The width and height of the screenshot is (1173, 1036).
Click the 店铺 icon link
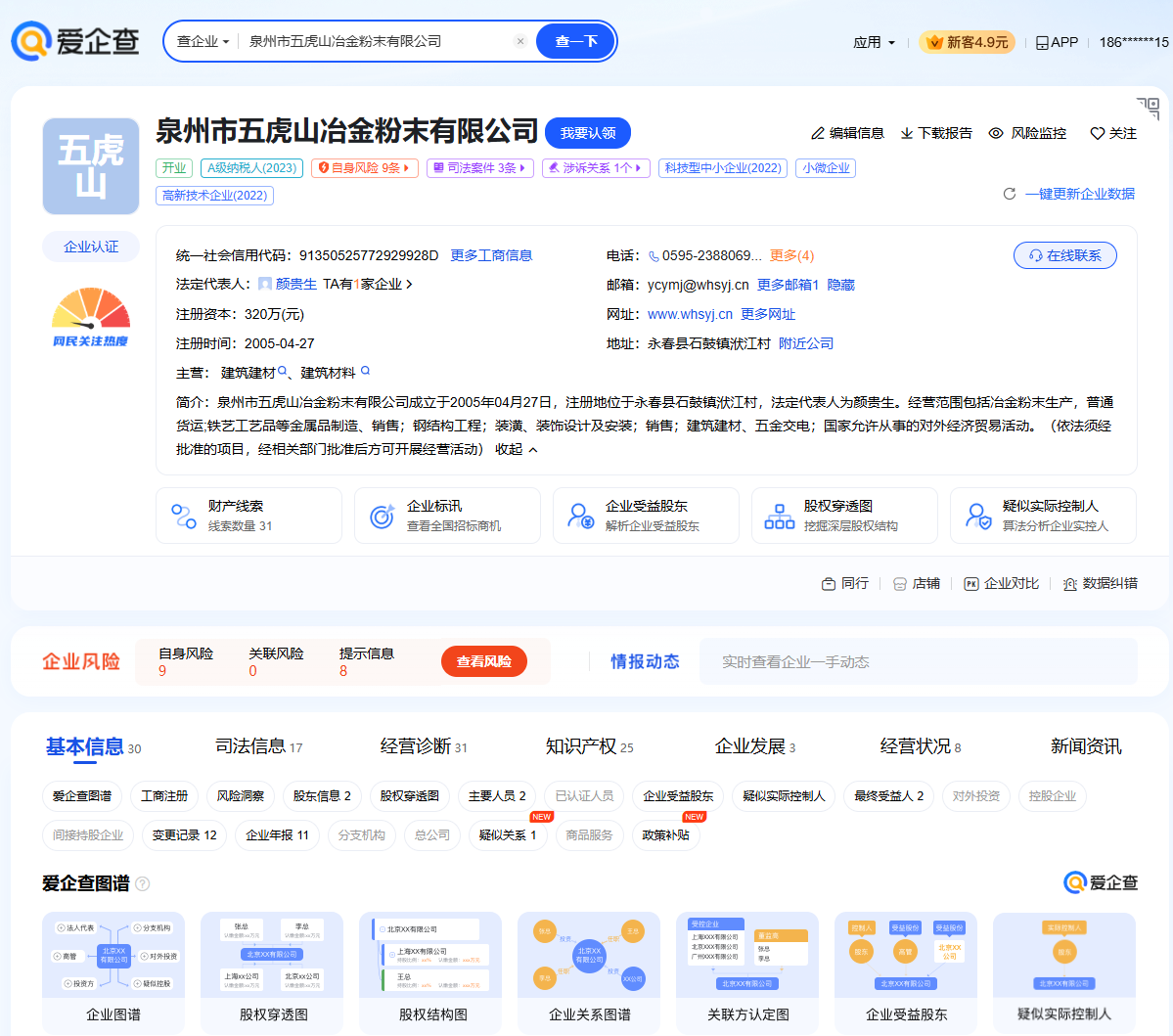pos(917,583)
